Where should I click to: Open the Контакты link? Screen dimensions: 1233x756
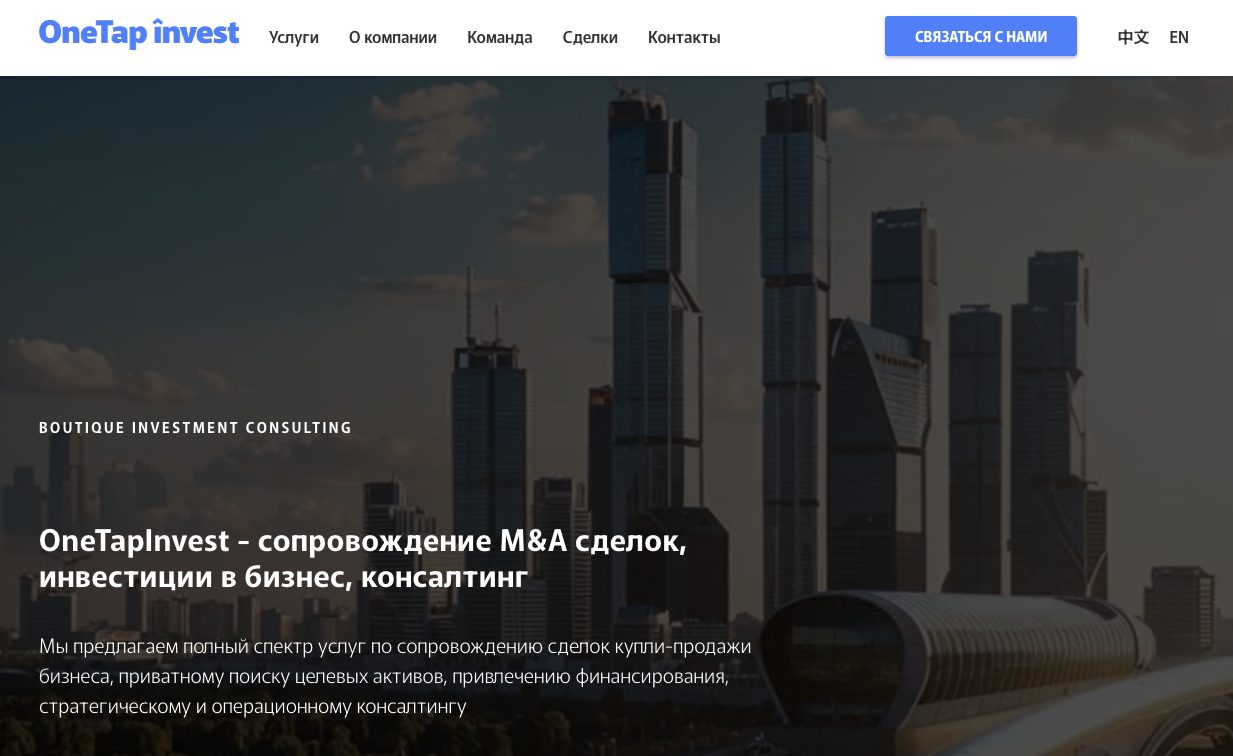pos(684,37)
